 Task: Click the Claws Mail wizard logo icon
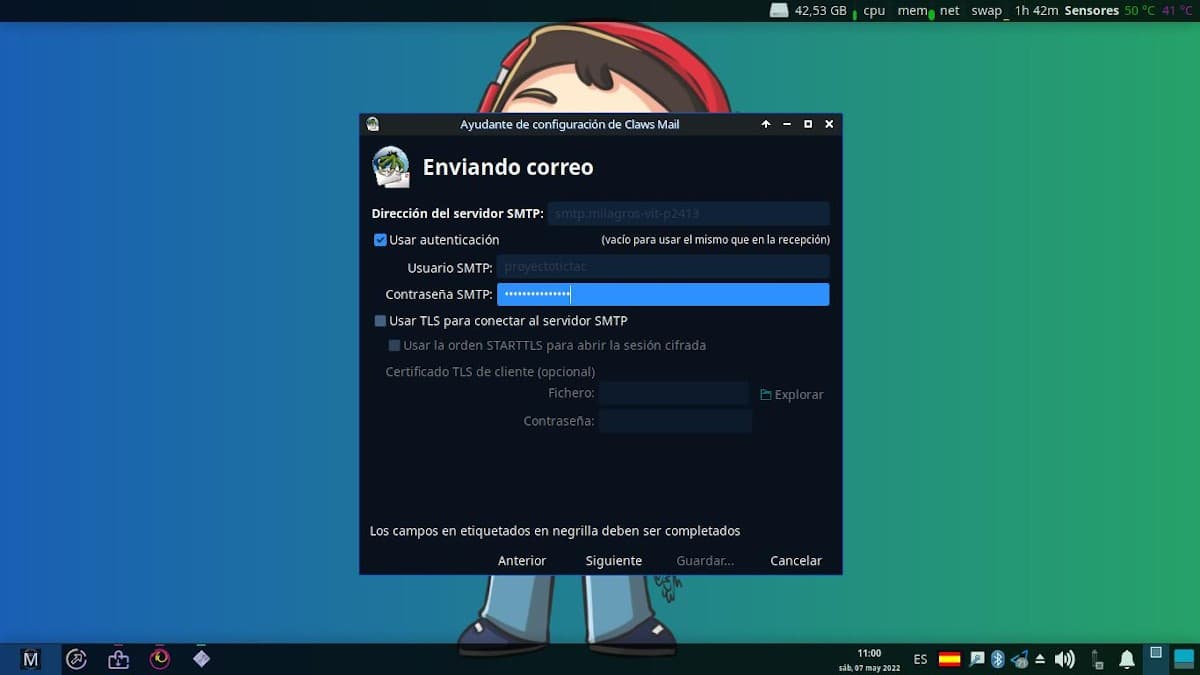[391, 167]
